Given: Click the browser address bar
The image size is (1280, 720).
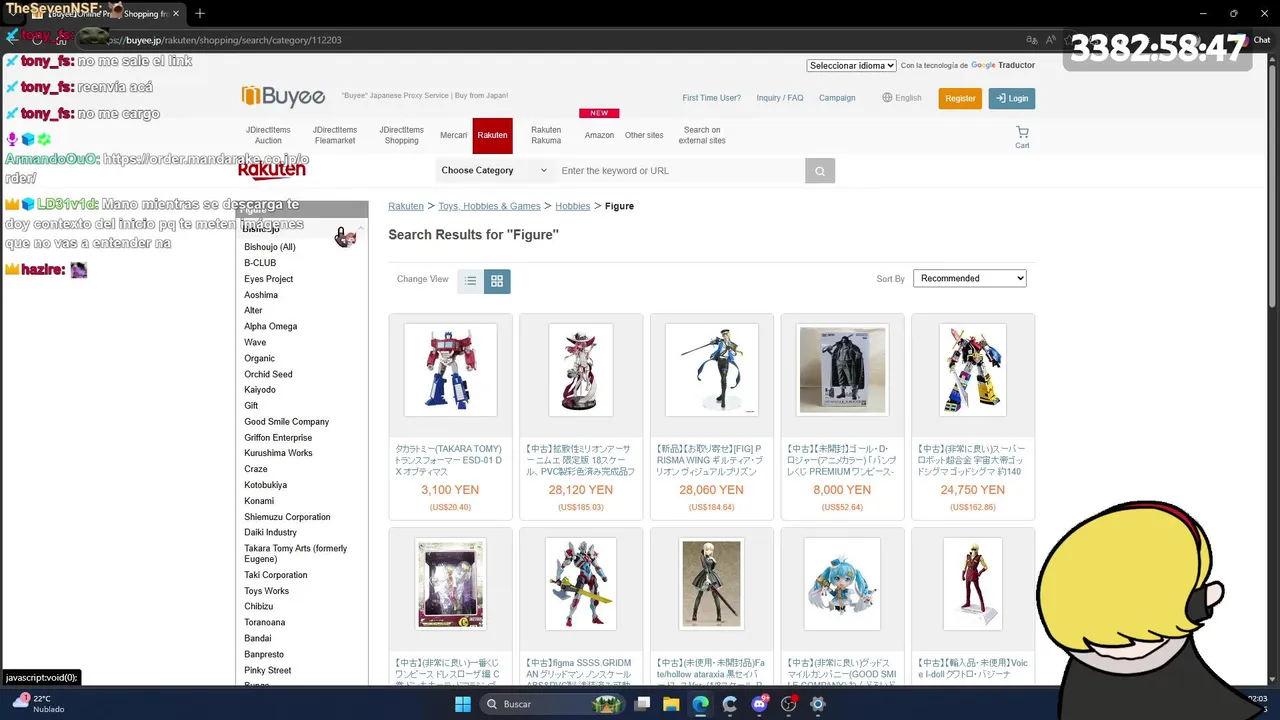Looking at the screenshot, I should click(560, 40).
